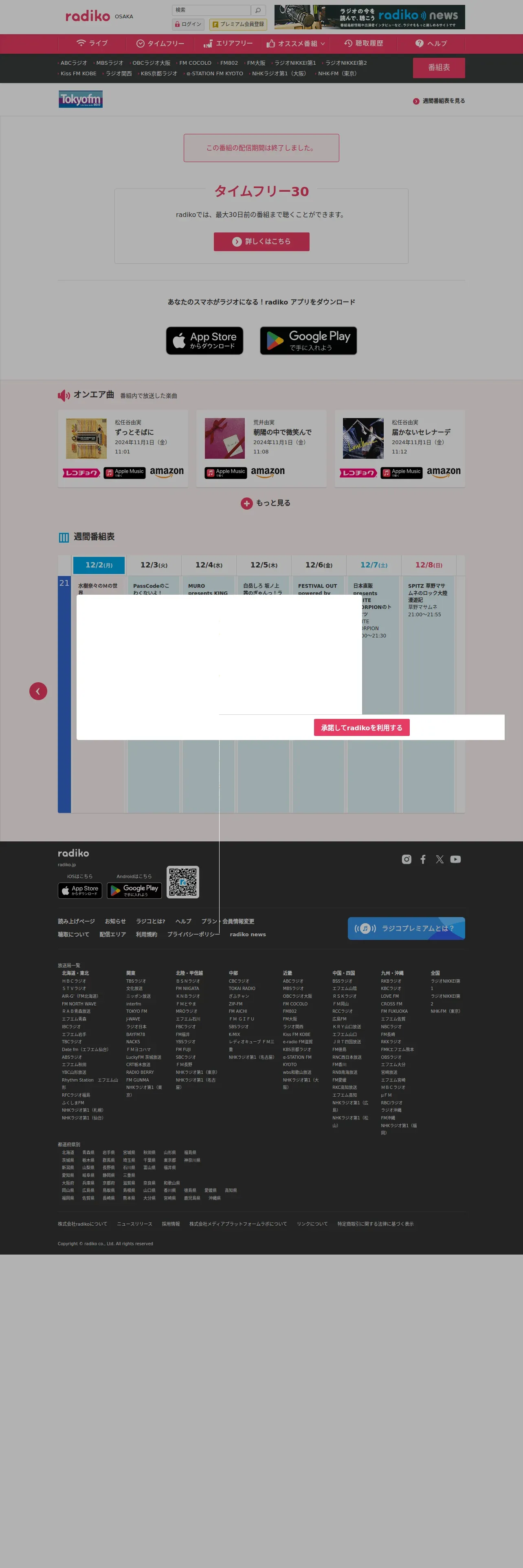Open radiko news footer link

coord(248,934)
